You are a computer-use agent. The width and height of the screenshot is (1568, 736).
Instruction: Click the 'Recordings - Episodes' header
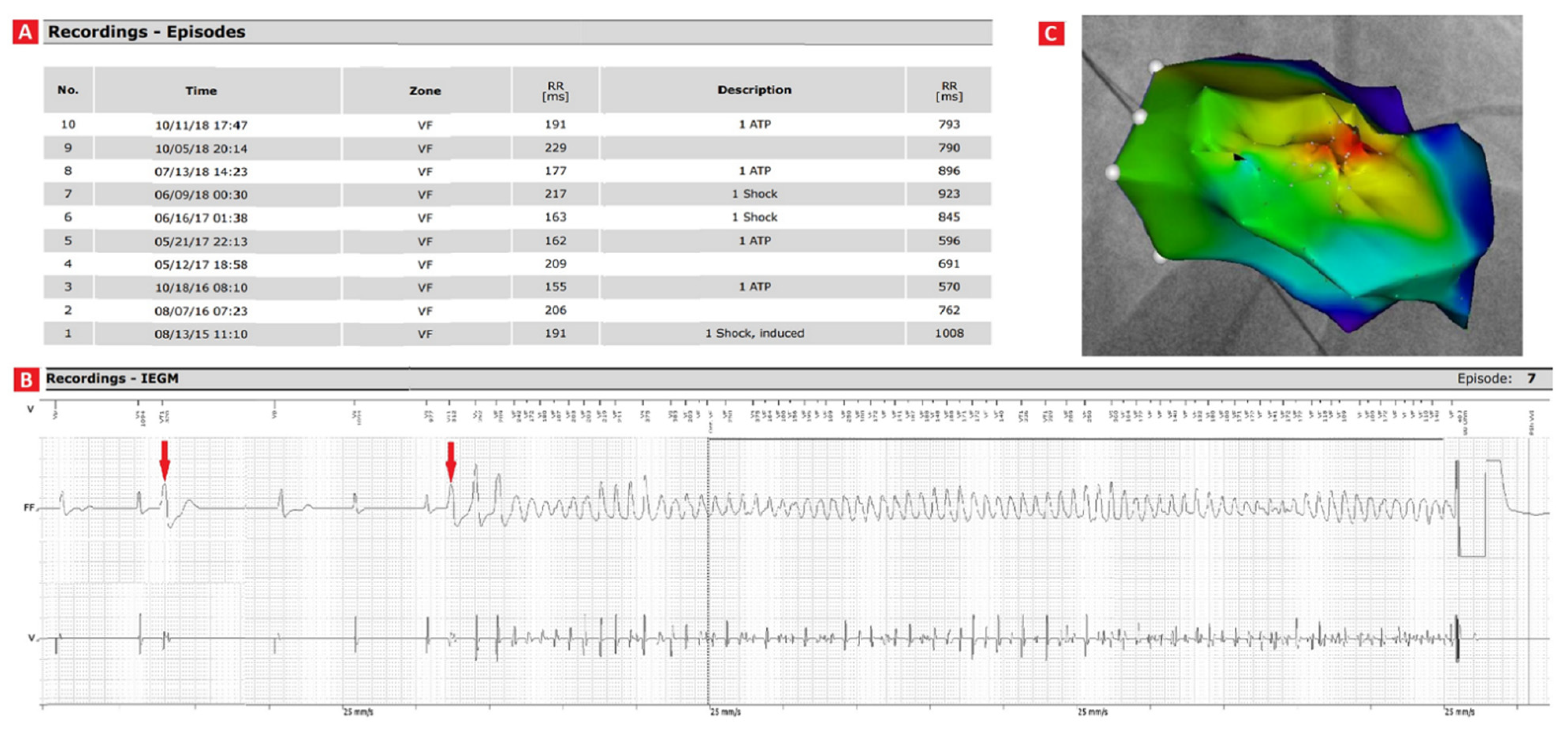(x=147, y=32)
